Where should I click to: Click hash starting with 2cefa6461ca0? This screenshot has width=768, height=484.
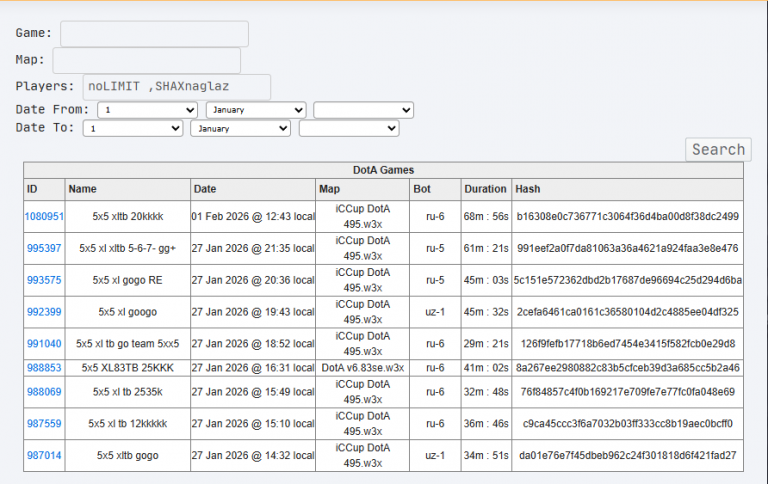[627, 312]
